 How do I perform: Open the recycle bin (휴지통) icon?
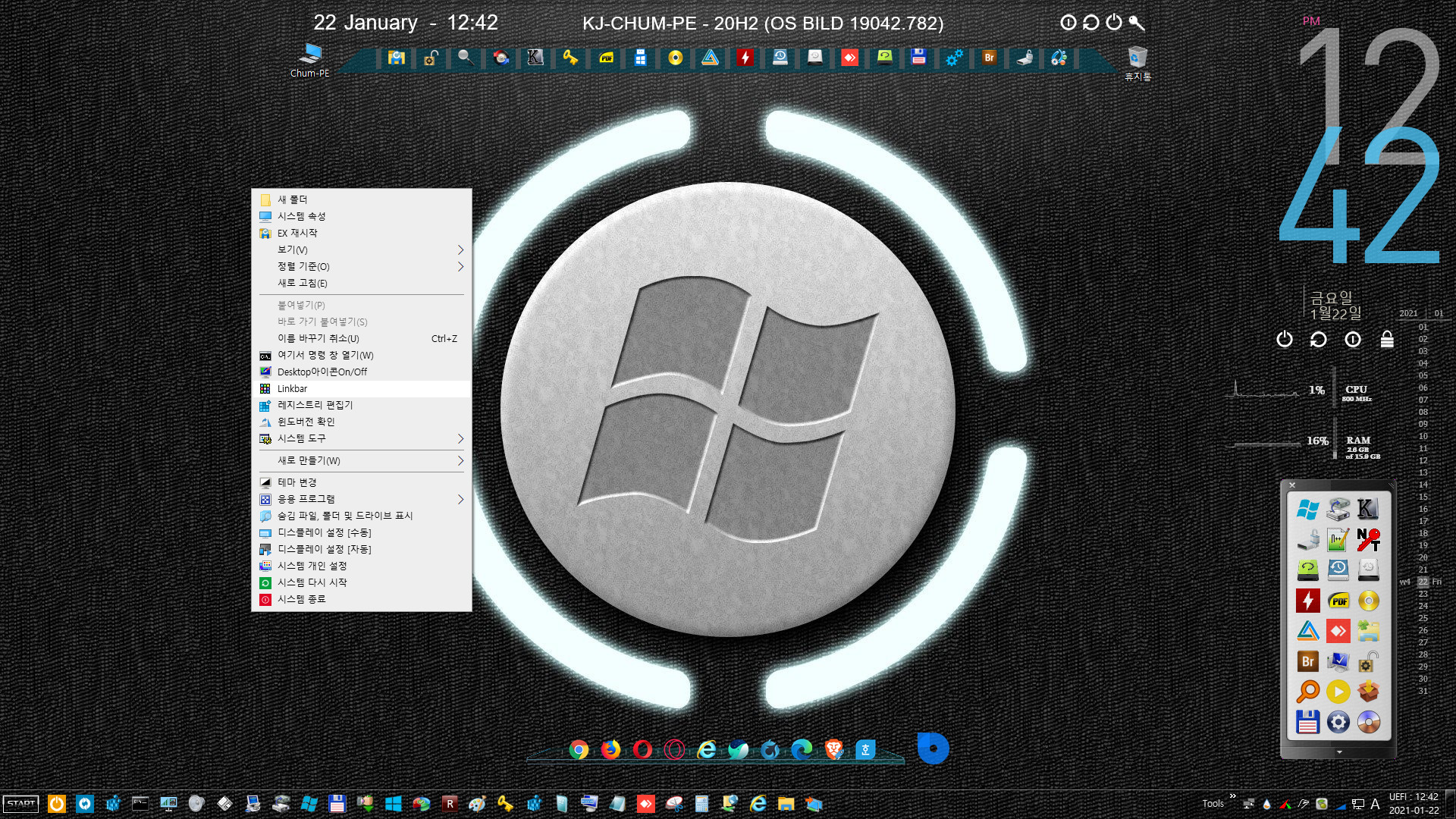(x=1137, y=64)
